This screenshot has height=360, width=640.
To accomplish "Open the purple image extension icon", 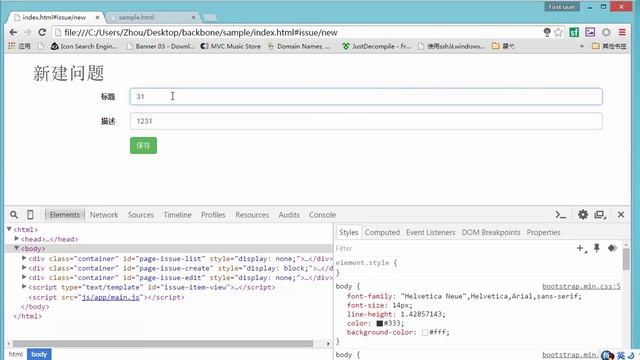I will tap(590, 32).
